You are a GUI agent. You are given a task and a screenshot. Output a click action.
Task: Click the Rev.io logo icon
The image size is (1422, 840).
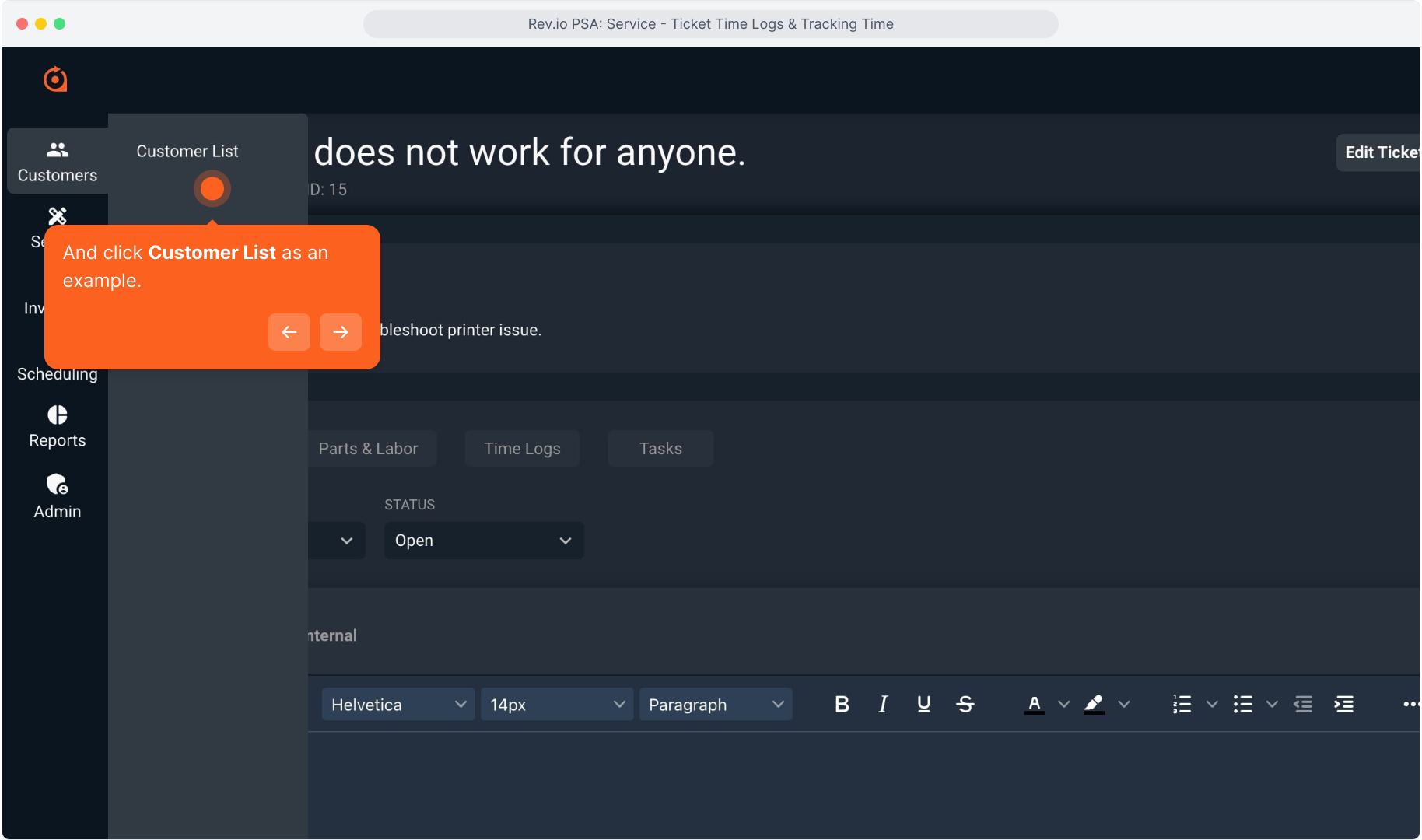pyautogui.click(x=55, y=79)
